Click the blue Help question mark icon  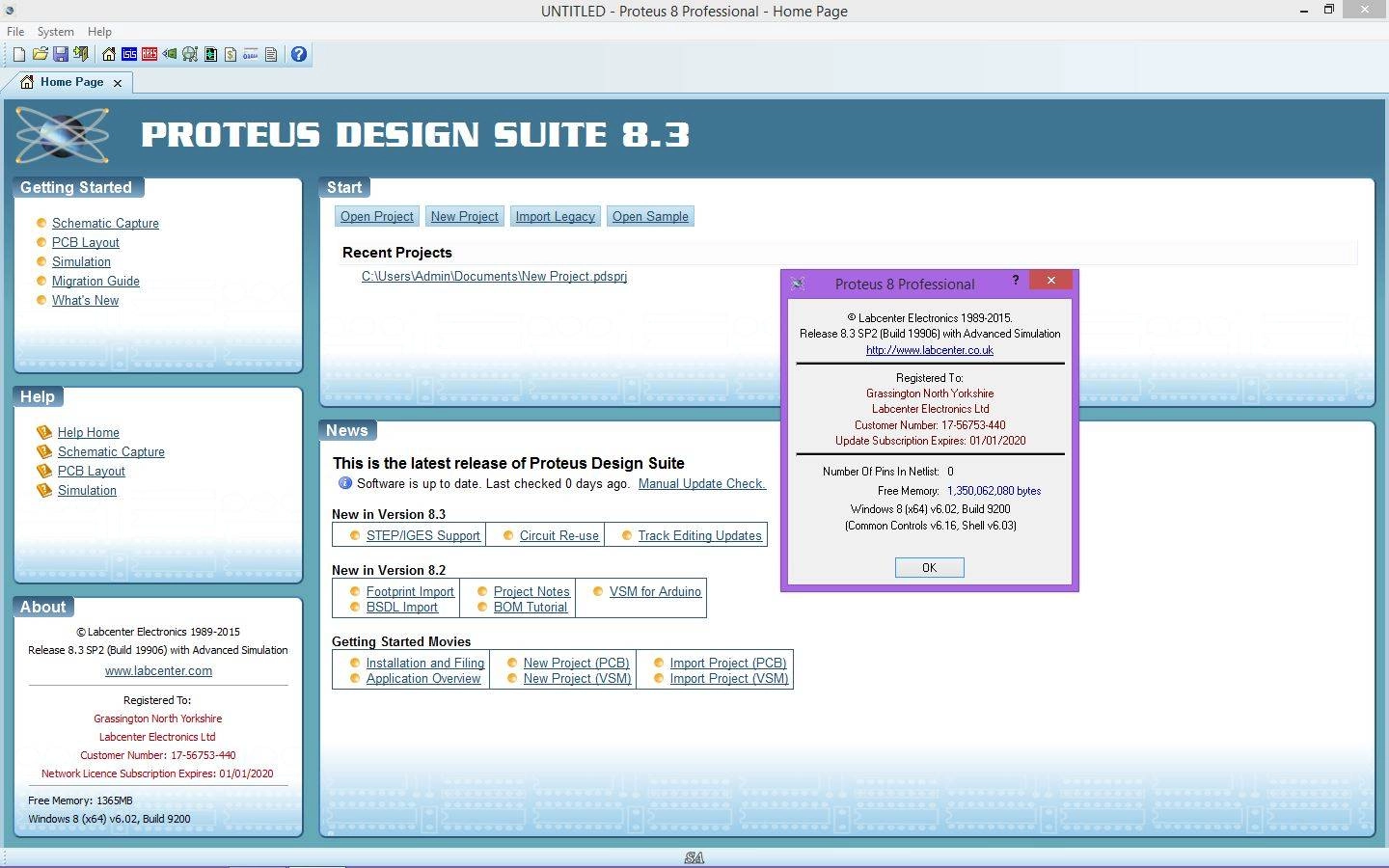[299, 54]
